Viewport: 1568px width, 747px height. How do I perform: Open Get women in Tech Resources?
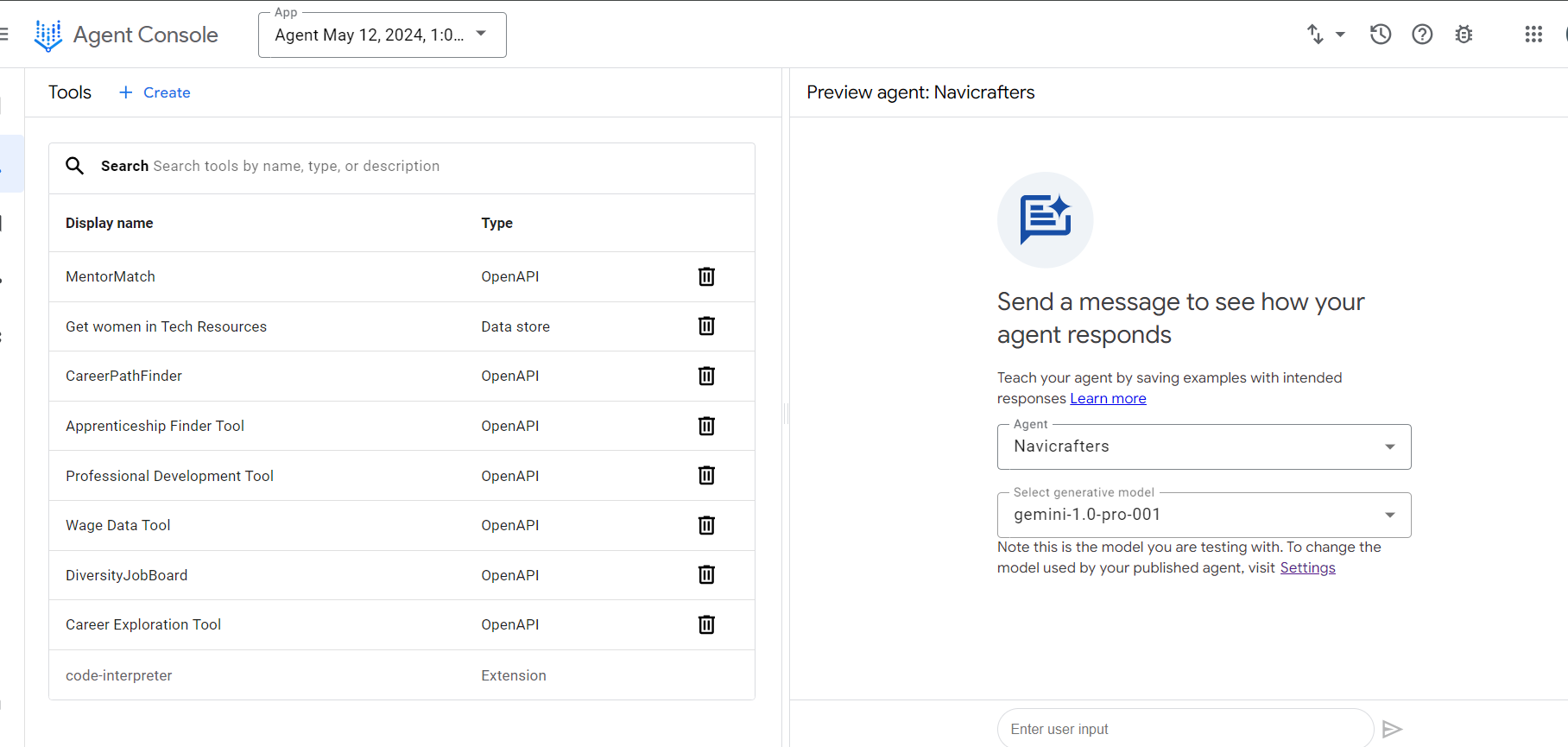[401, 326]
